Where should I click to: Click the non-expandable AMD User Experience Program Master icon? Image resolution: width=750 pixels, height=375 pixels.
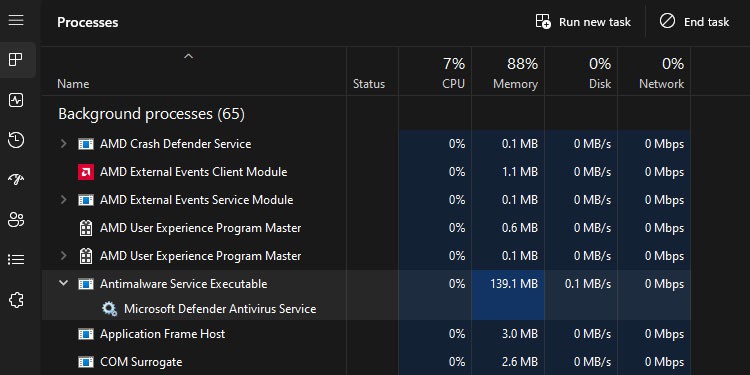(x=86, y=228)
